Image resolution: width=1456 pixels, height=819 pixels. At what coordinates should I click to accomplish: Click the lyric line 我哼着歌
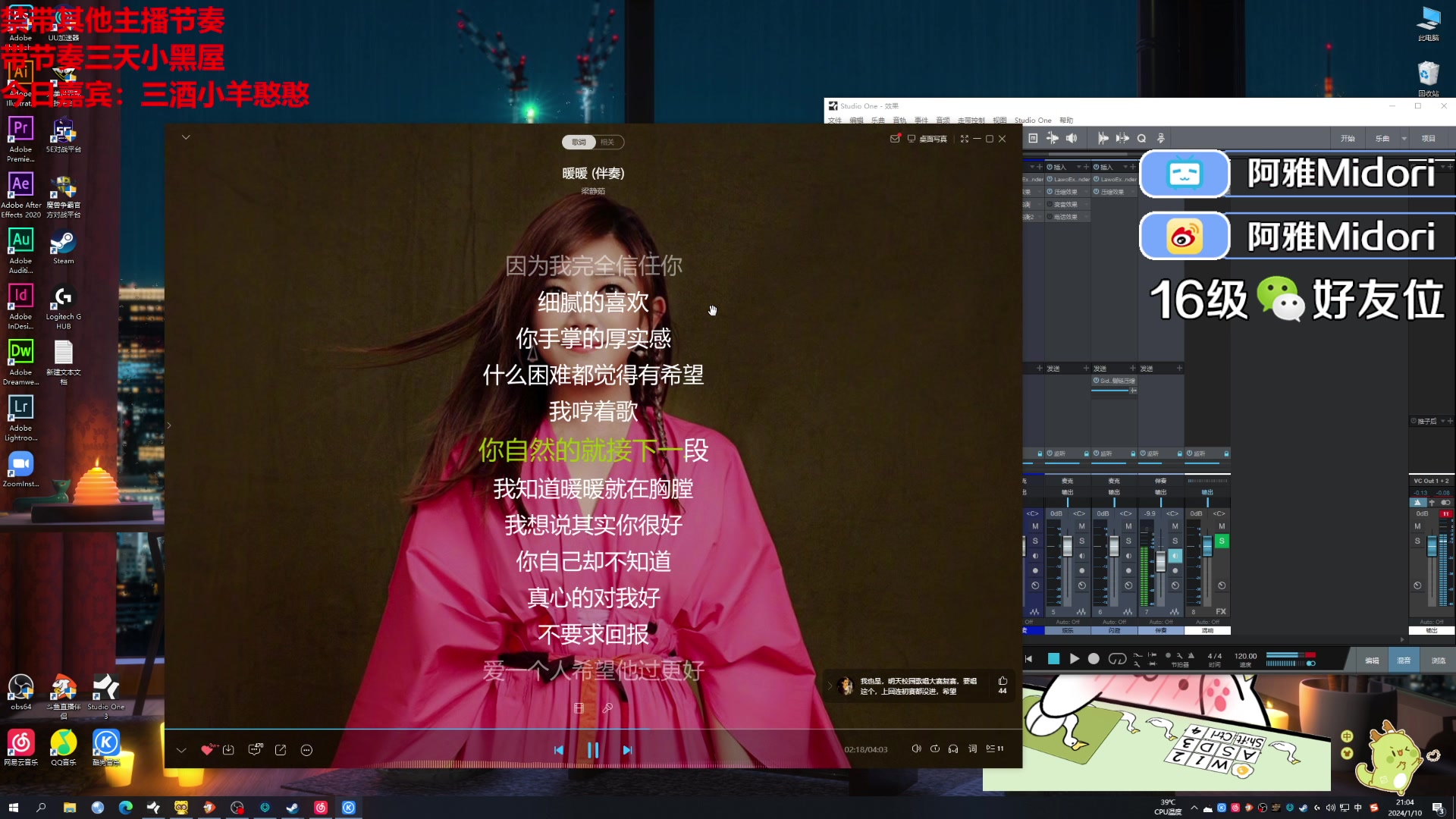[x=593, y=411]
